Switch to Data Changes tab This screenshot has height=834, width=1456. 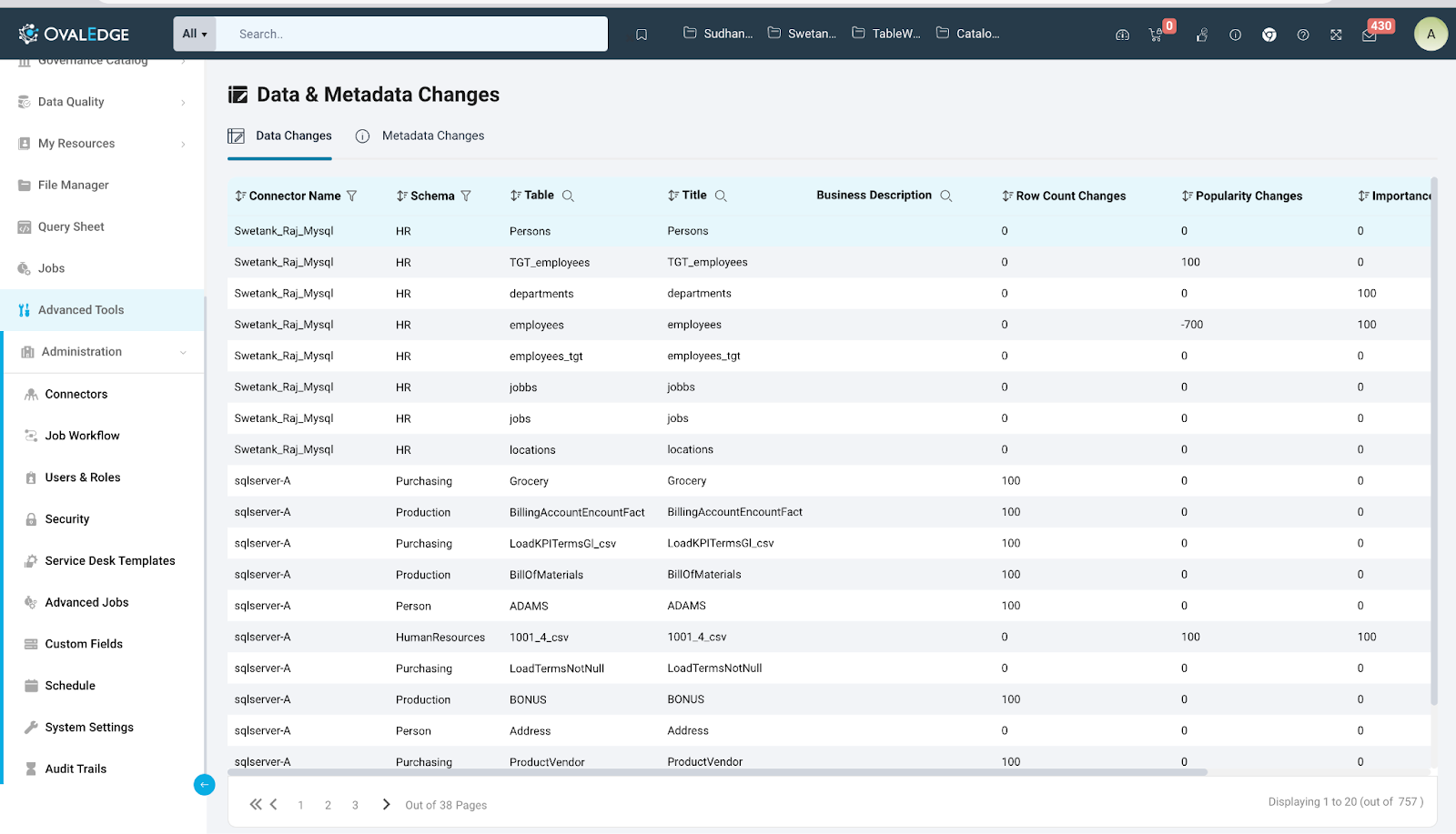pyautogui.click(x=279, y=136)
